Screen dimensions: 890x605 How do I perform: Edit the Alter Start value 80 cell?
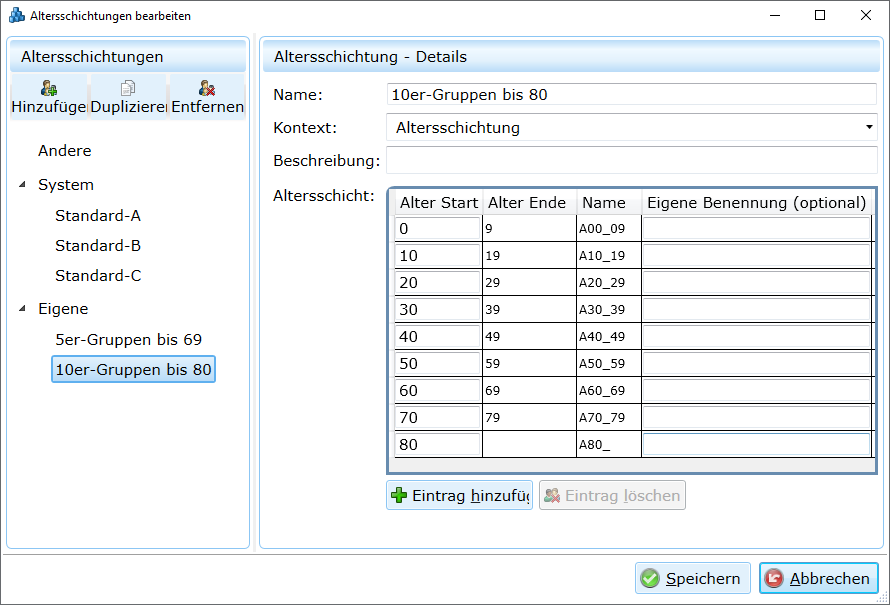tap(437, 445)
